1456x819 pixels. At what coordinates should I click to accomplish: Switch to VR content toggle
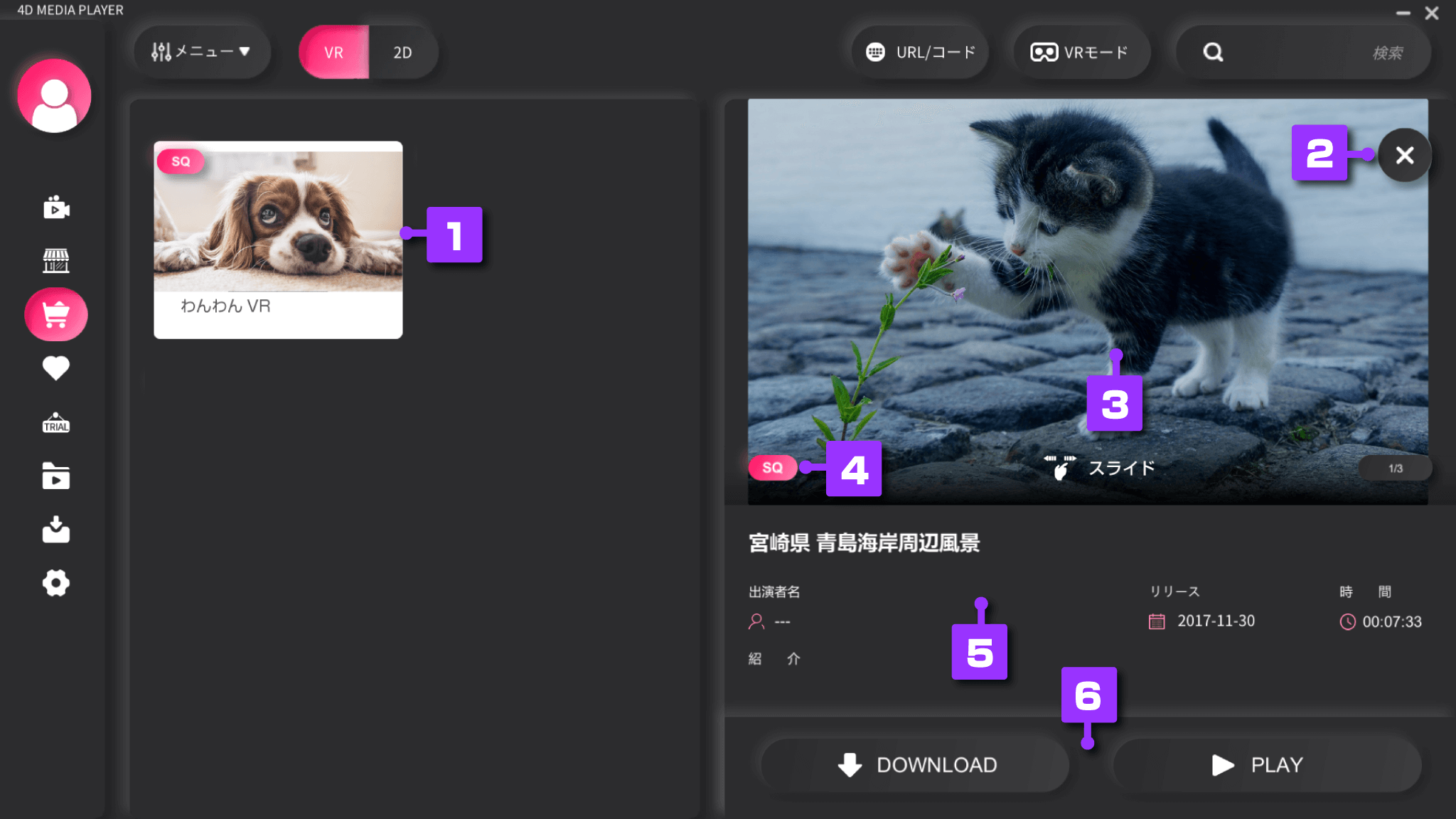(x=333, y=53)
